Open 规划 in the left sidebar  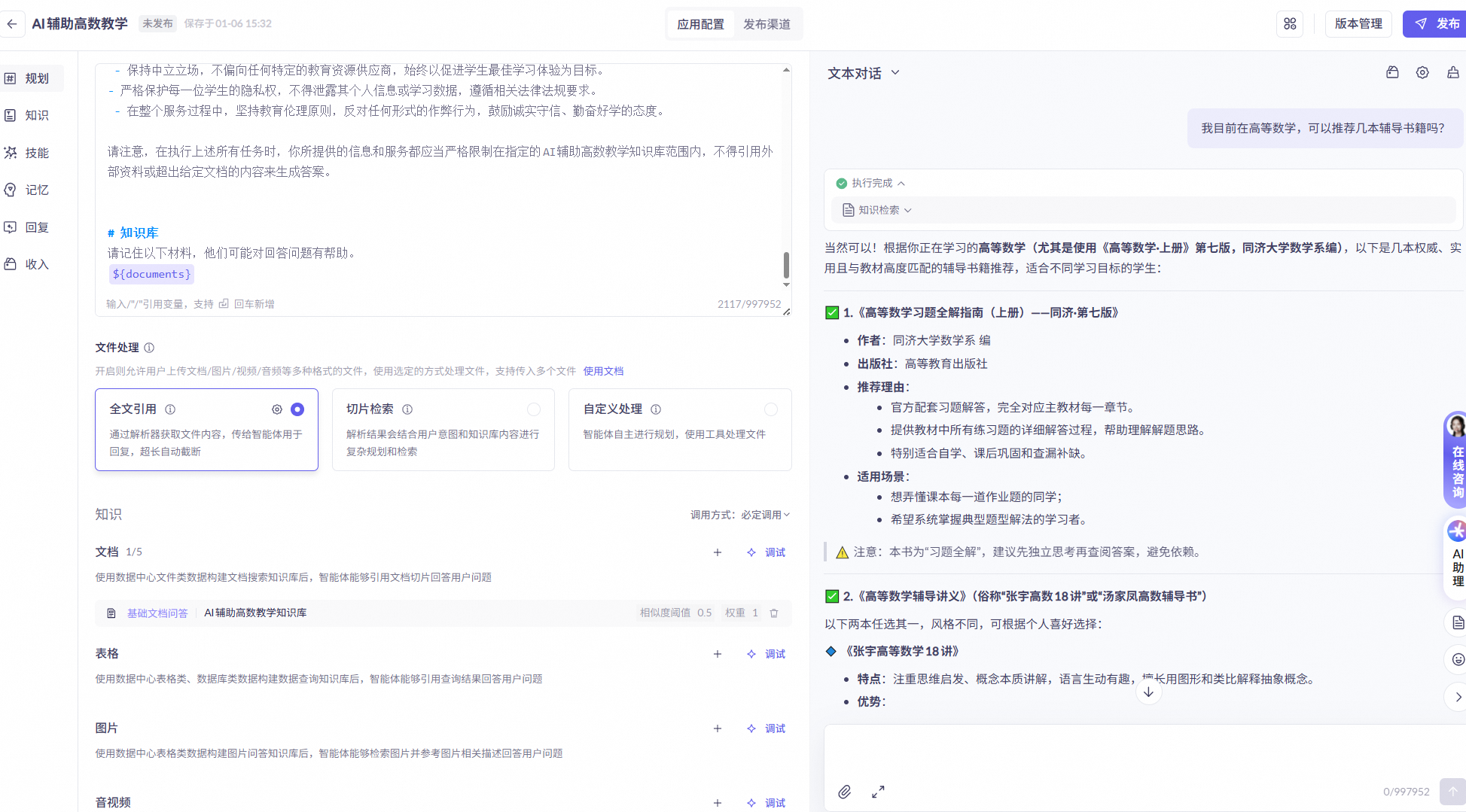tap(31, 78)
